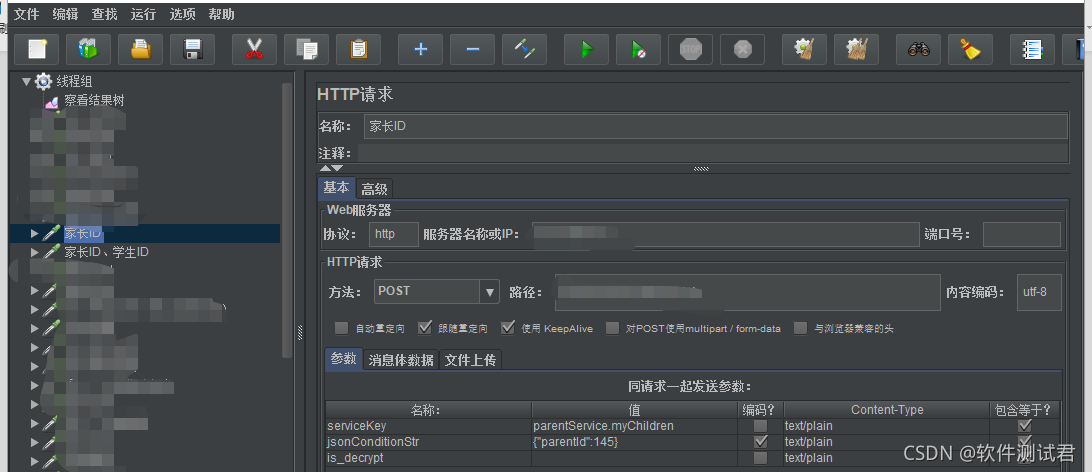1092x472 pixels.
Task: Click the is_decrypt parameter name cell
Action: 428,457
